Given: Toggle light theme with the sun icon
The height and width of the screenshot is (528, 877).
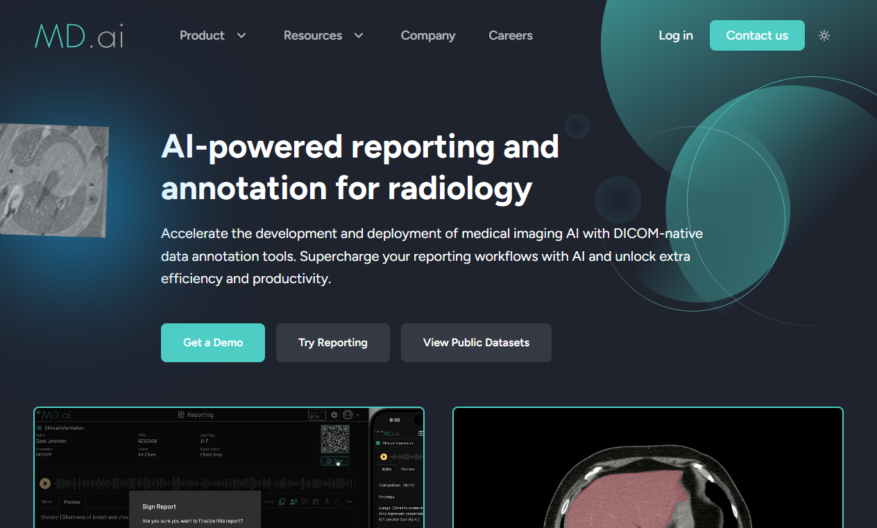Looking at the screenshot, I should pos(824,35).
